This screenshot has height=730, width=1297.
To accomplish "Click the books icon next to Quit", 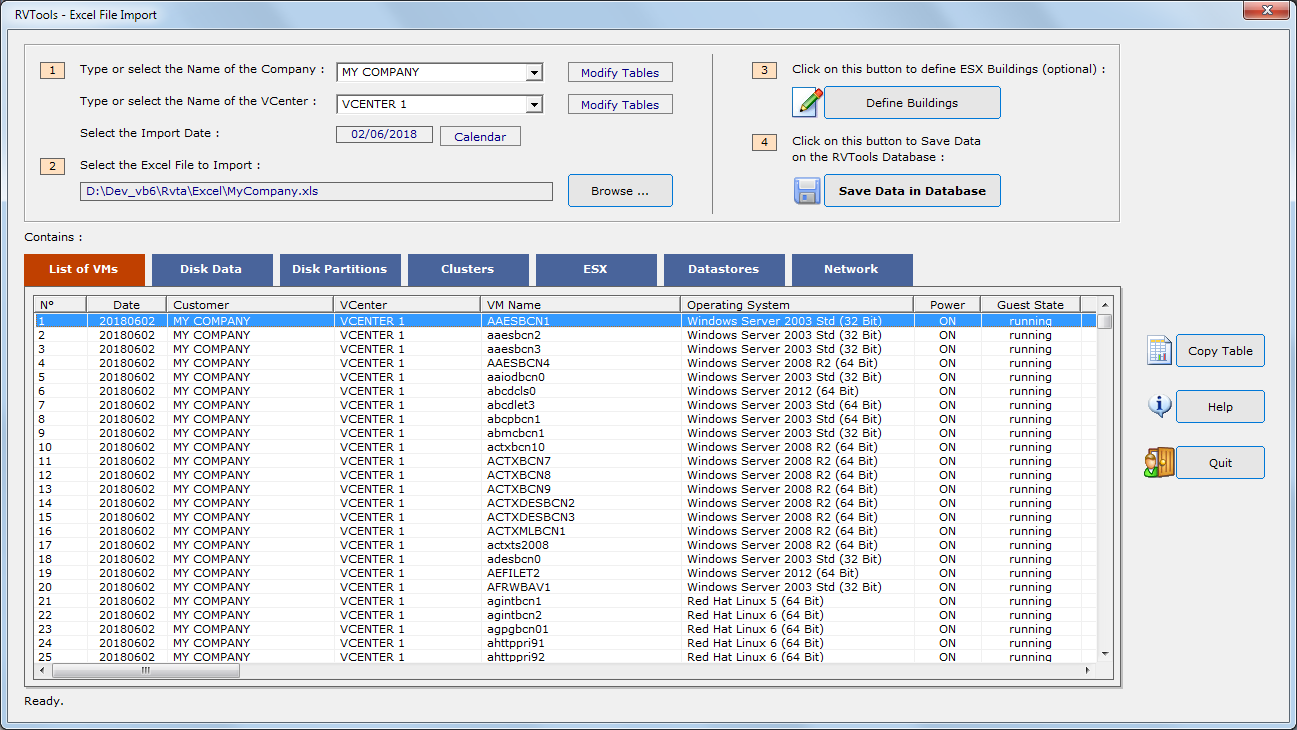I will [x=1159, y=462].
